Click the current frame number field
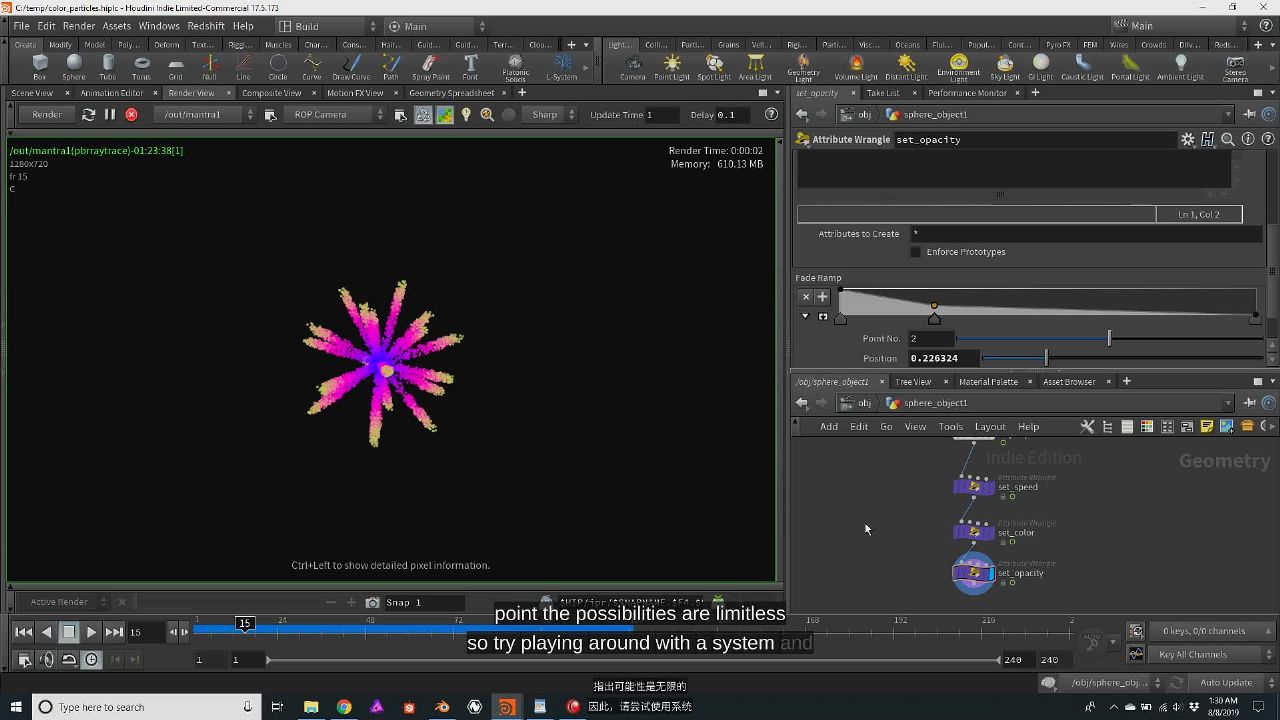The width and height of the screenshot is (1280, 720). 144,632
